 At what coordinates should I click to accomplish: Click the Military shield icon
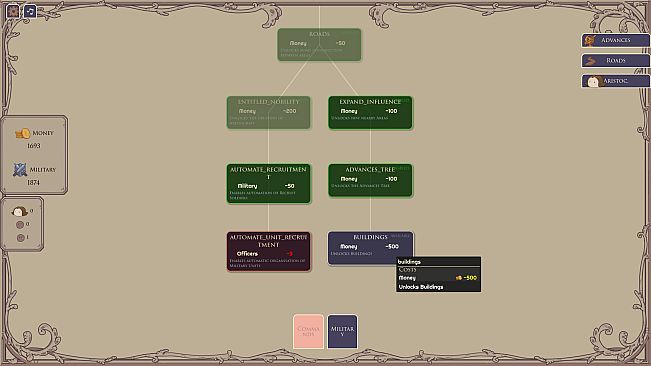(x=20, y=170)
